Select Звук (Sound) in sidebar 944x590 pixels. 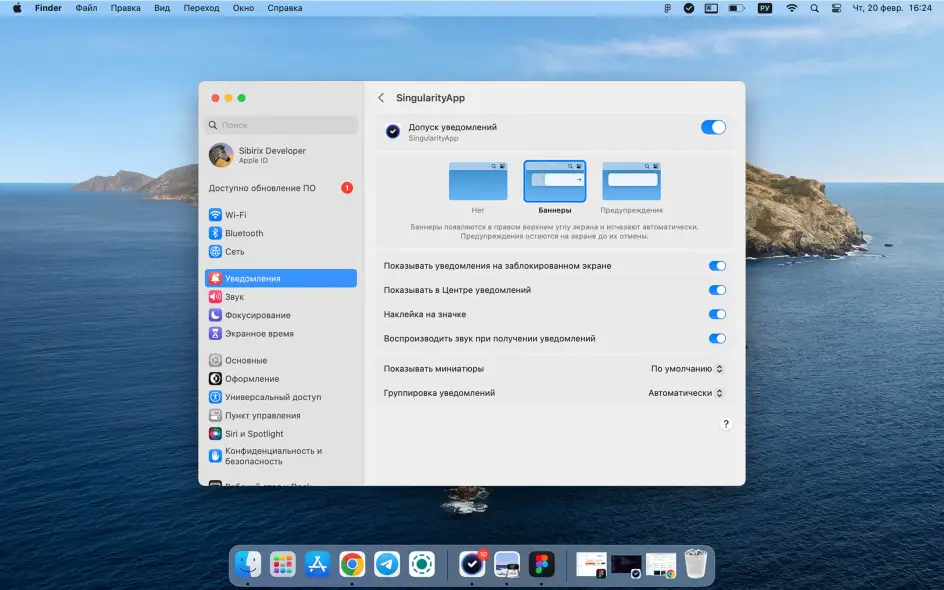(234, 297)
